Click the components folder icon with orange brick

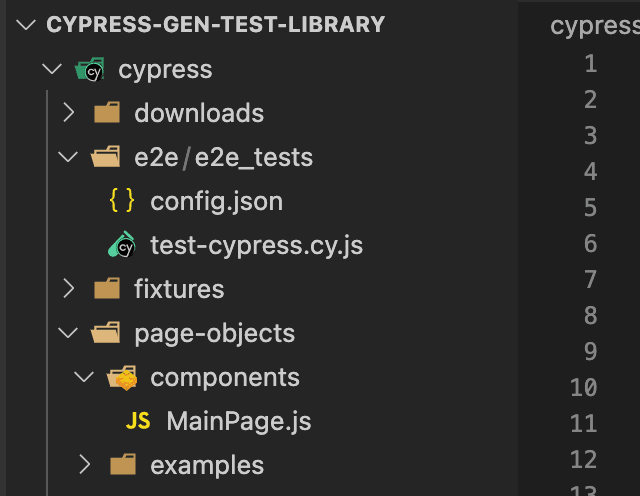pos(122,377)
